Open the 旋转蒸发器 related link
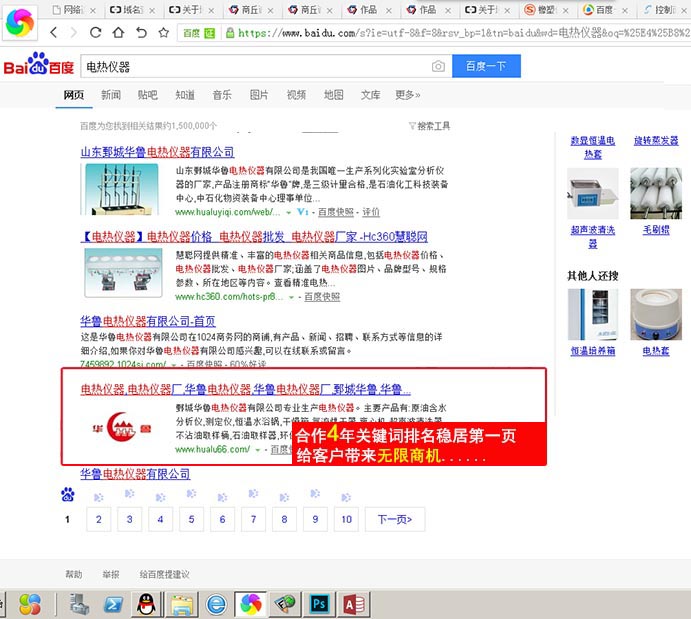Screen dimensions: 691x619 point(656,141)
